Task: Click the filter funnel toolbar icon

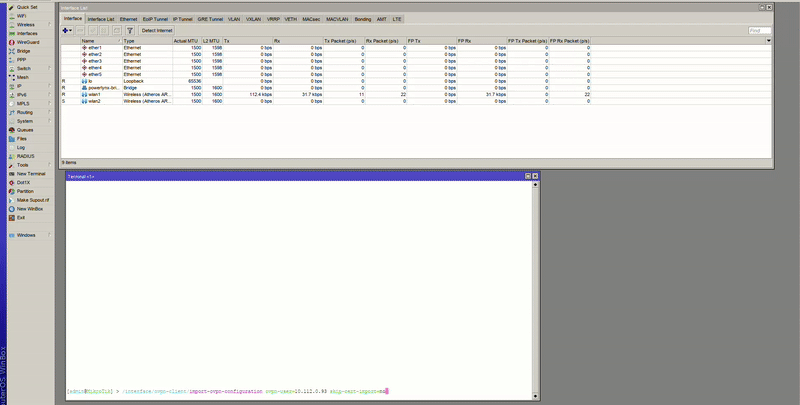Action: tap(130, 31)
